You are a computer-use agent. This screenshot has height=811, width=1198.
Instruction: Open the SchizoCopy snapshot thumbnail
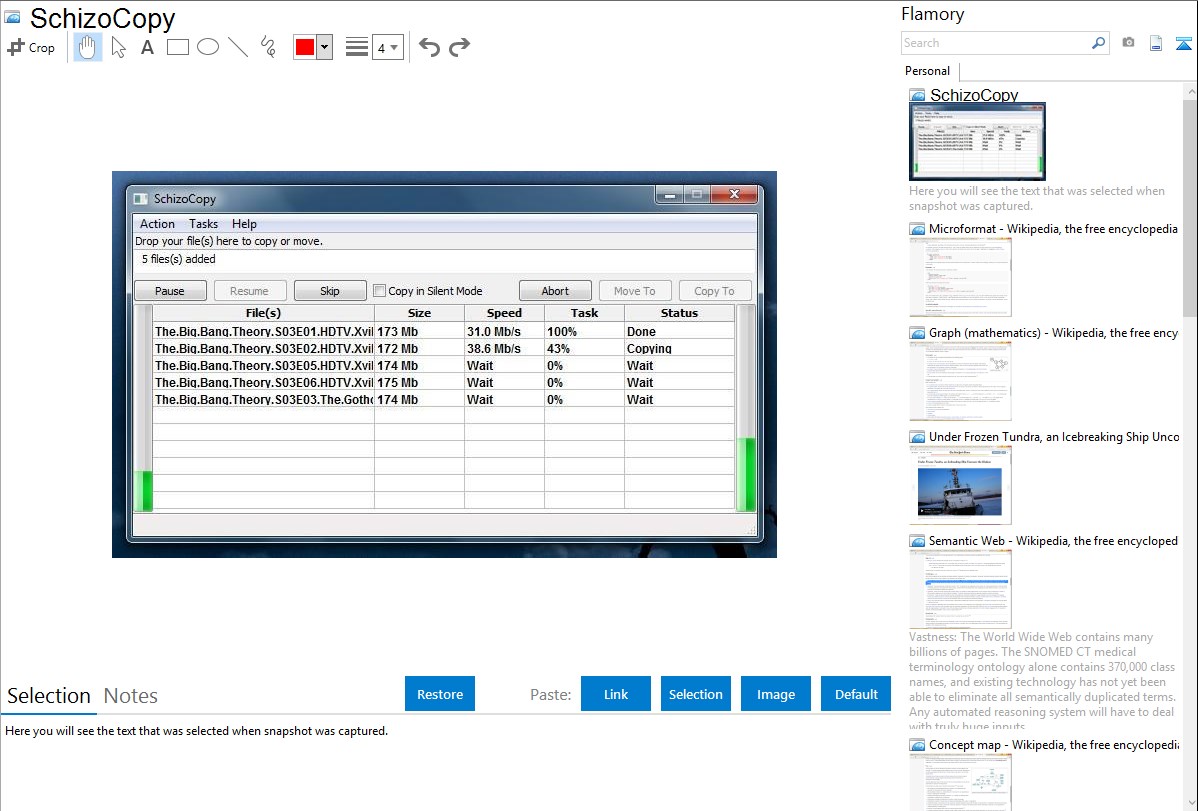click(x=977, y=141)
